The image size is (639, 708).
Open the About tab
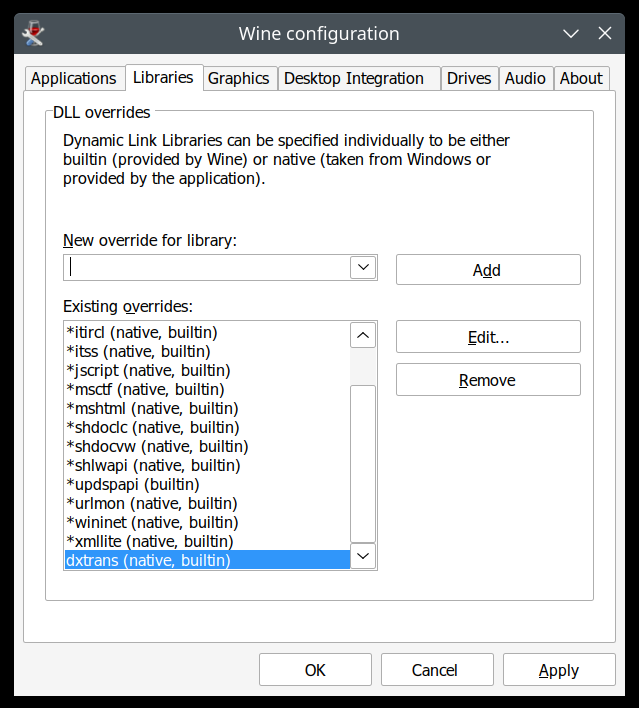(581, 79)
